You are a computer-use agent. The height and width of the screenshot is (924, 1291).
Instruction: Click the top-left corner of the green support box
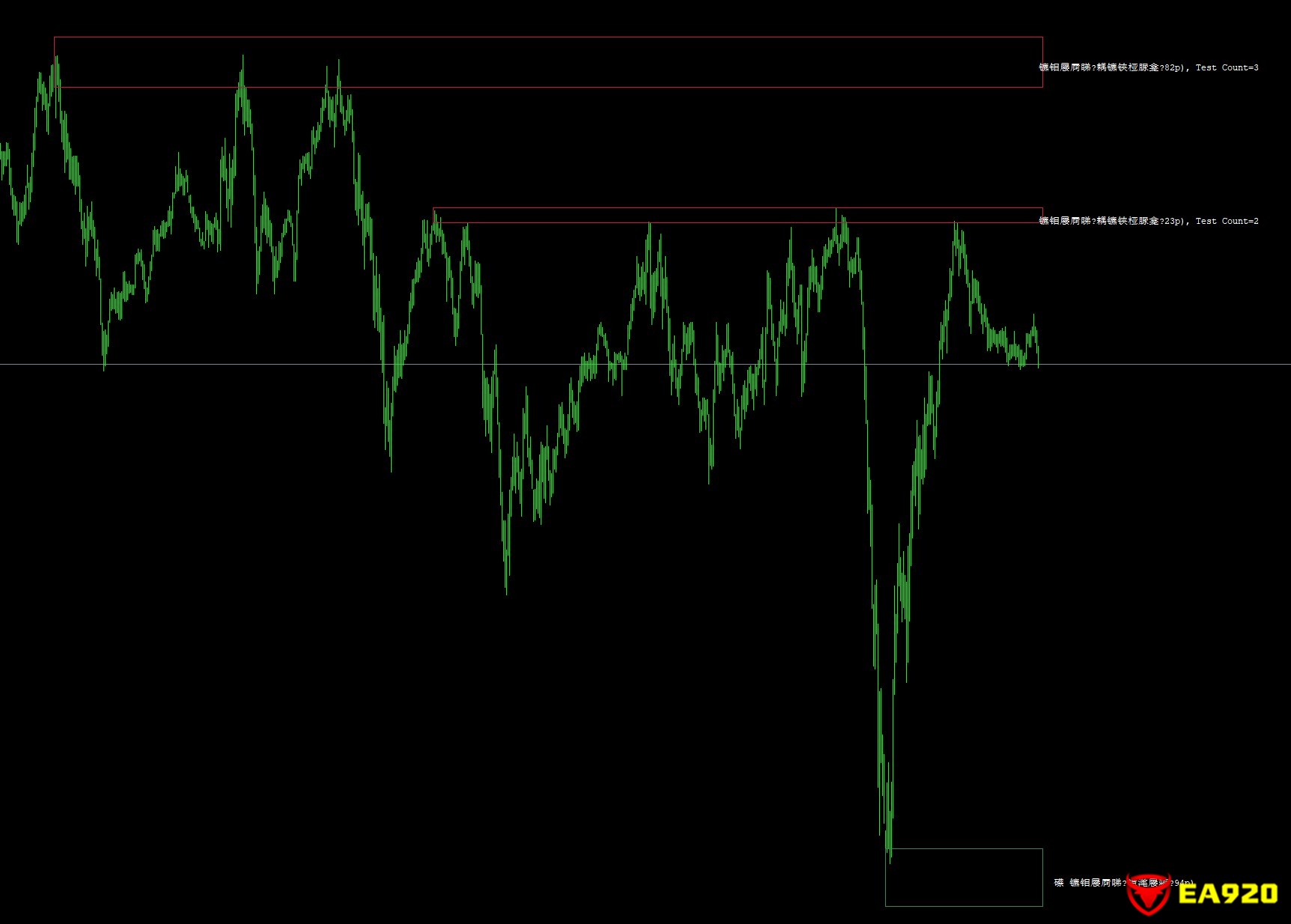pos(886,849)
